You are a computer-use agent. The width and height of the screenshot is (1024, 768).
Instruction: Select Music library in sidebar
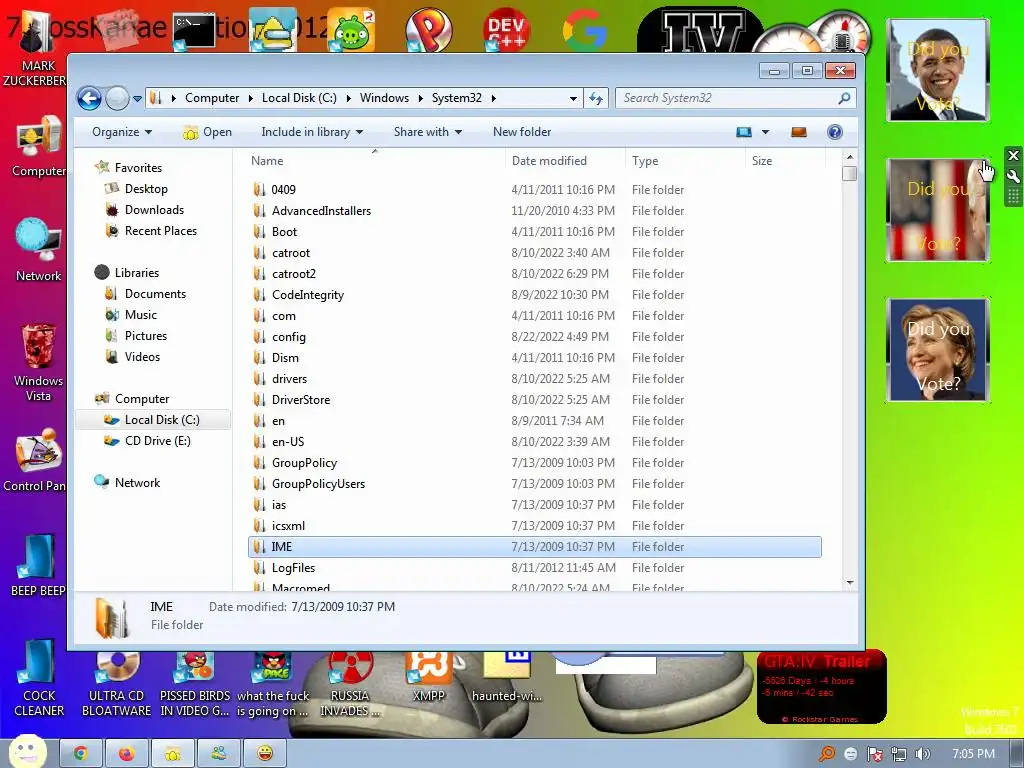[141, 315]
